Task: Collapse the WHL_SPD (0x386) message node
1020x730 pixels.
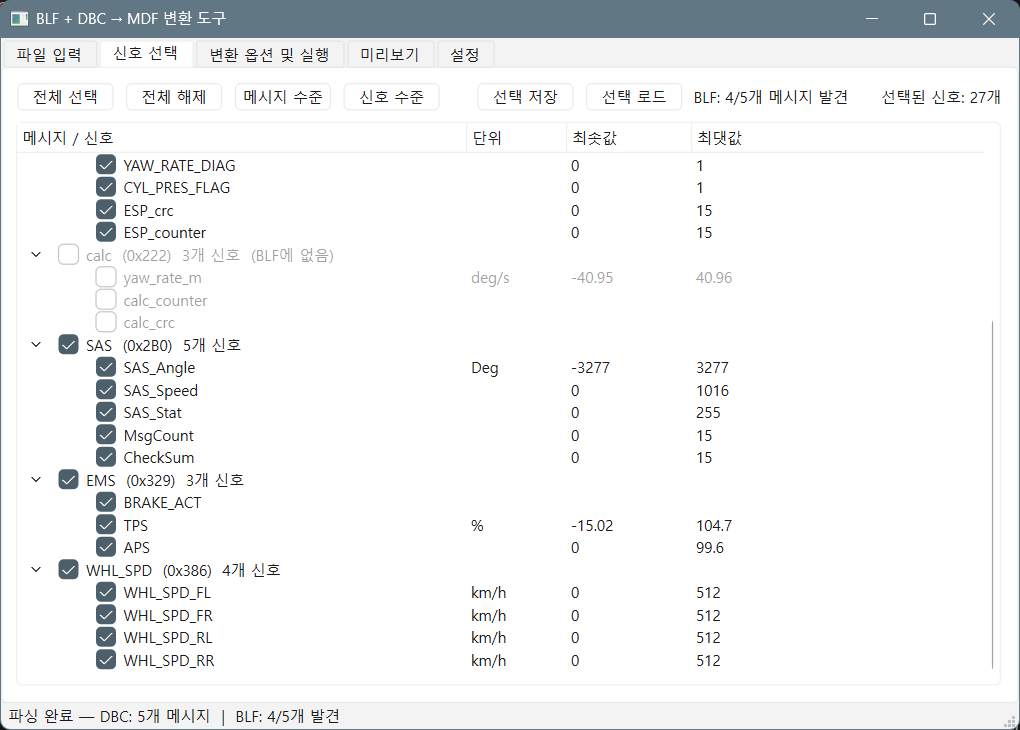Action: [x=36, y=570]
